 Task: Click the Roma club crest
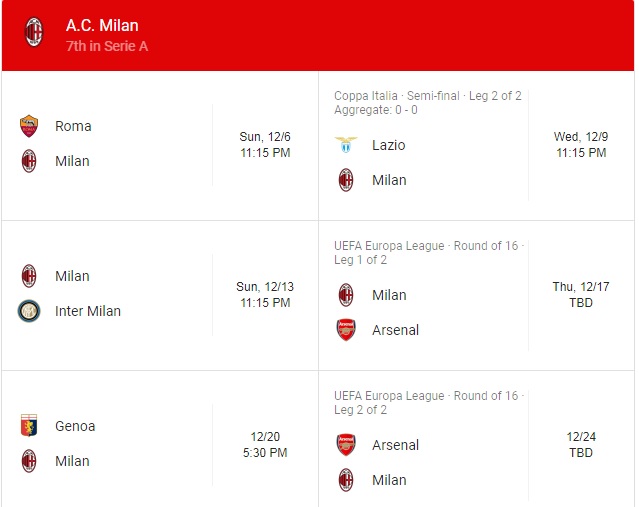pos(29,126)
